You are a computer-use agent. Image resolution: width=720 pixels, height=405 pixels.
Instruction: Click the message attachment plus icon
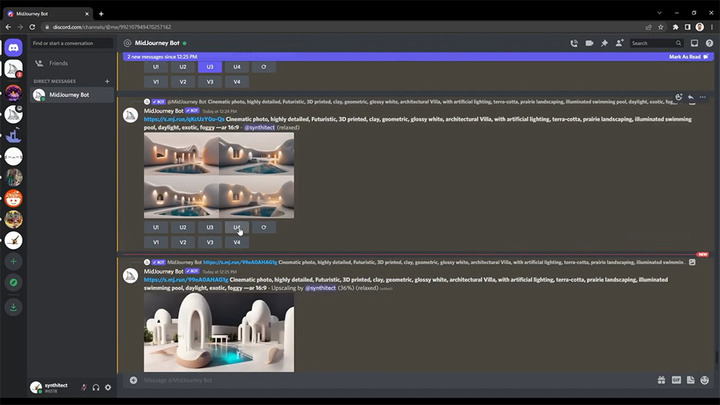133,380
